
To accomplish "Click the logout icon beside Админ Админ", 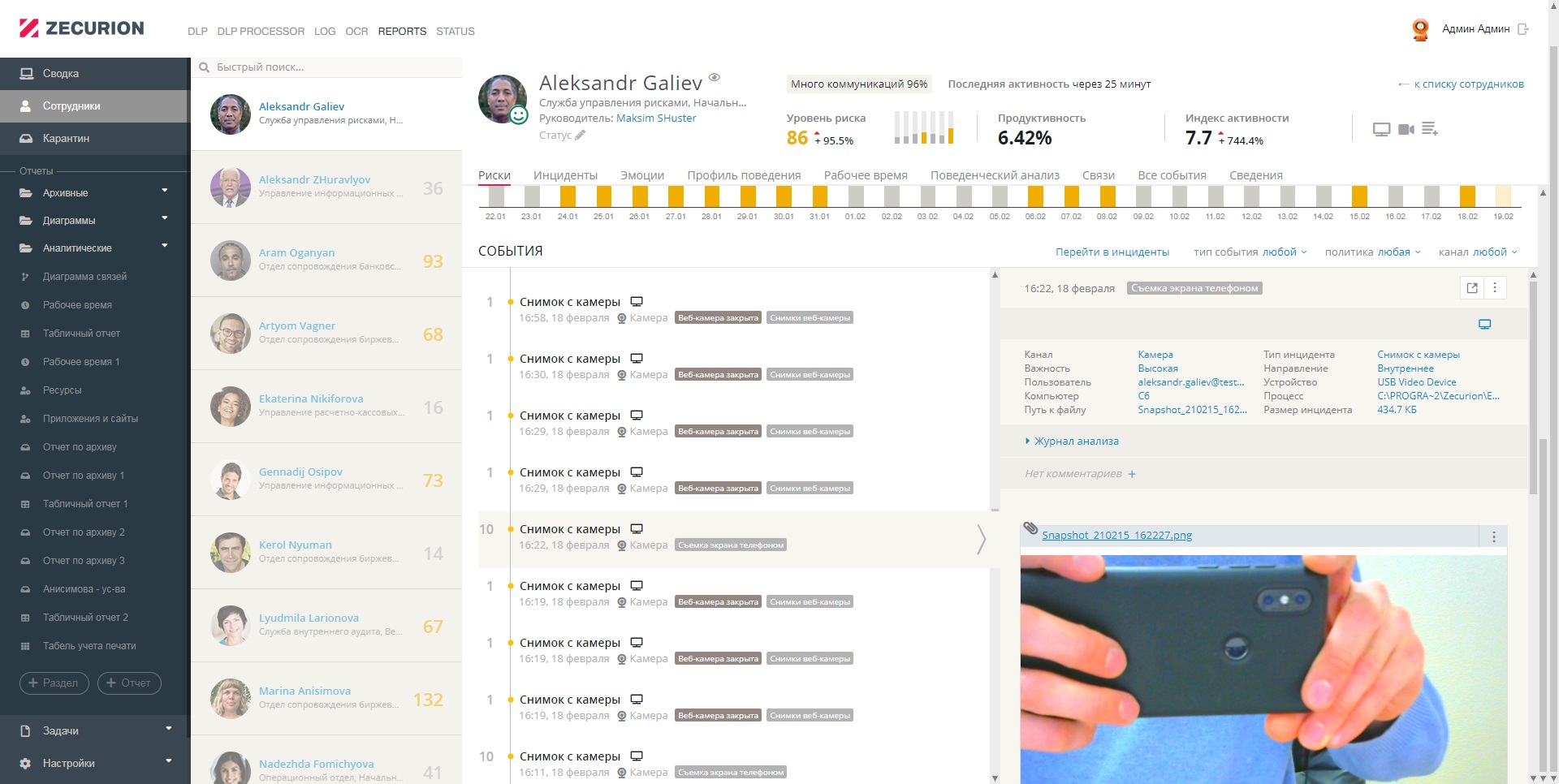I will point(1523,29).
